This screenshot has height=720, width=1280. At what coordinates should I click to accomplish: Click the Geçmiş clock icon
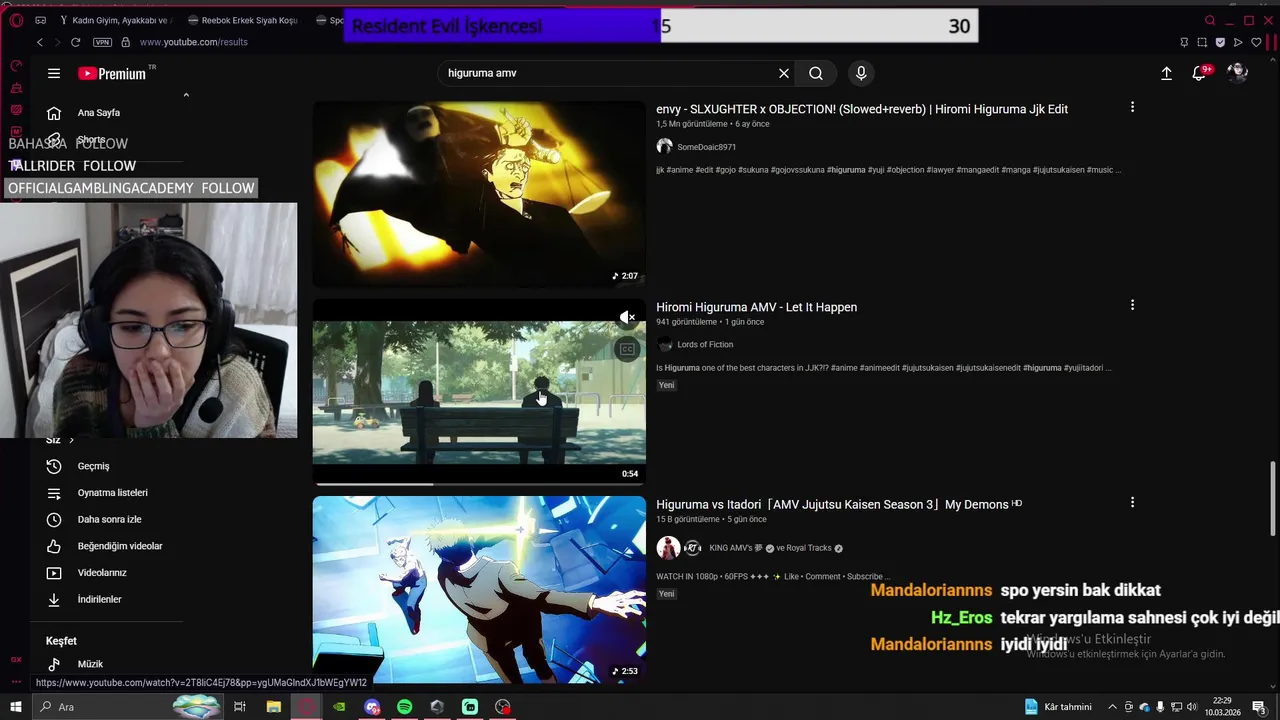(54, 466)
